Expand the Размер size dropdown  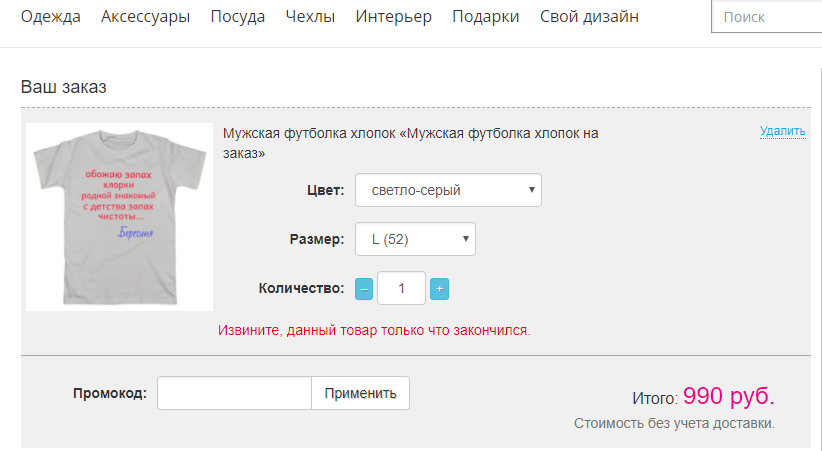click(415, 239)
